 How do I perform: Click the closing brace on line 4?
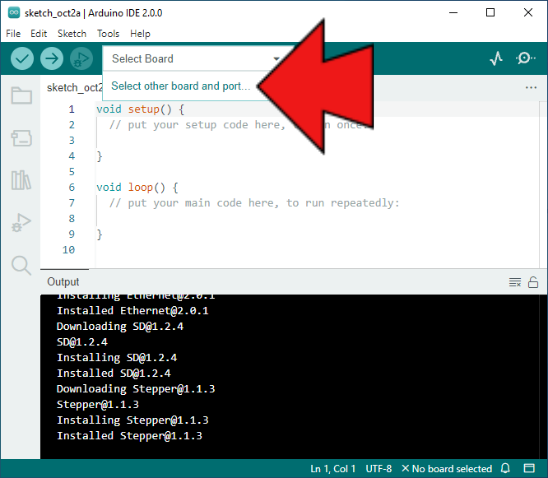[x=100, y=156]
